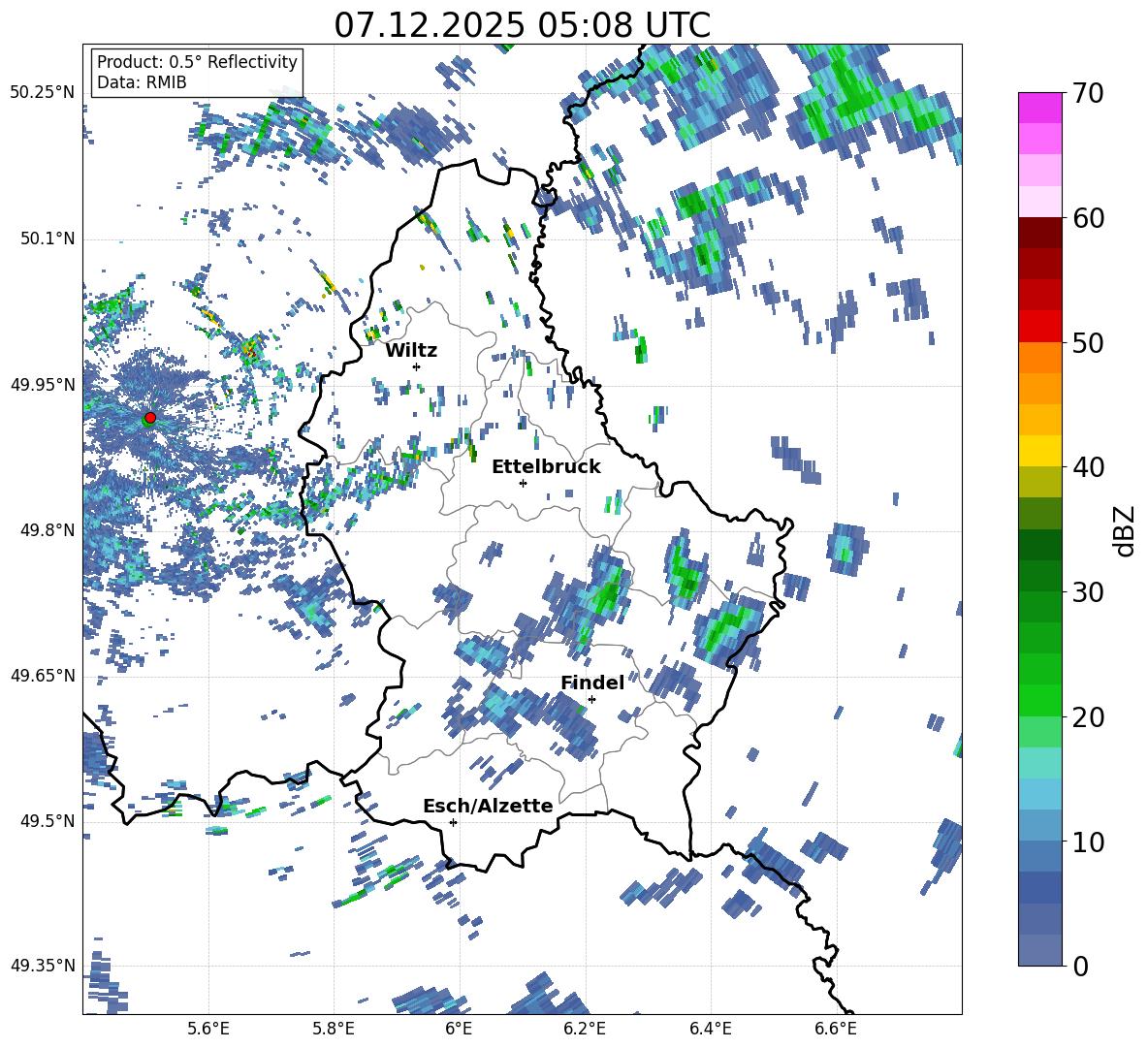The height and width of the screenshot is (1048, 1148).
Task: Pick the dark red band just below 60 dBZ
Action: click(x=1039, y=232)
